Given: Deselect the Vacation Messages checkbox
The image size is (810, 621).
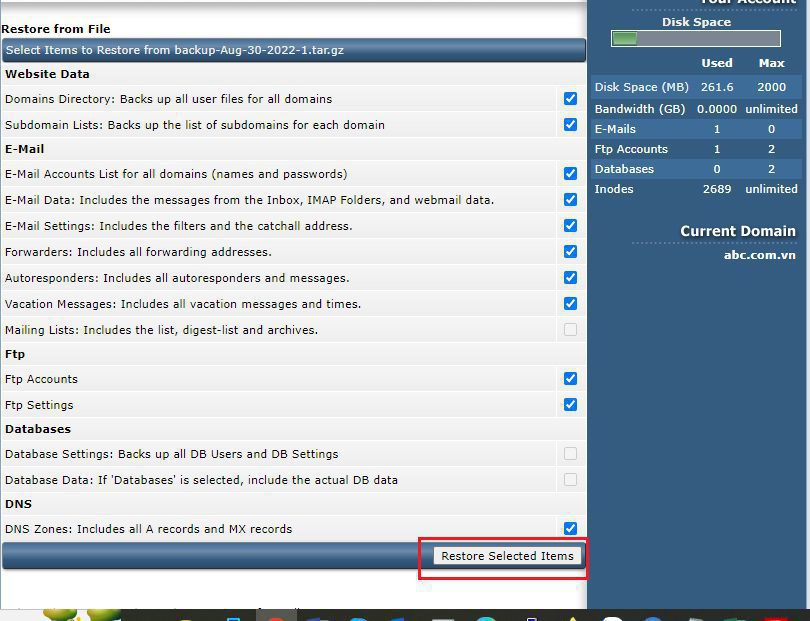Looking at the screenshot, I should click(x=570, y=304).
